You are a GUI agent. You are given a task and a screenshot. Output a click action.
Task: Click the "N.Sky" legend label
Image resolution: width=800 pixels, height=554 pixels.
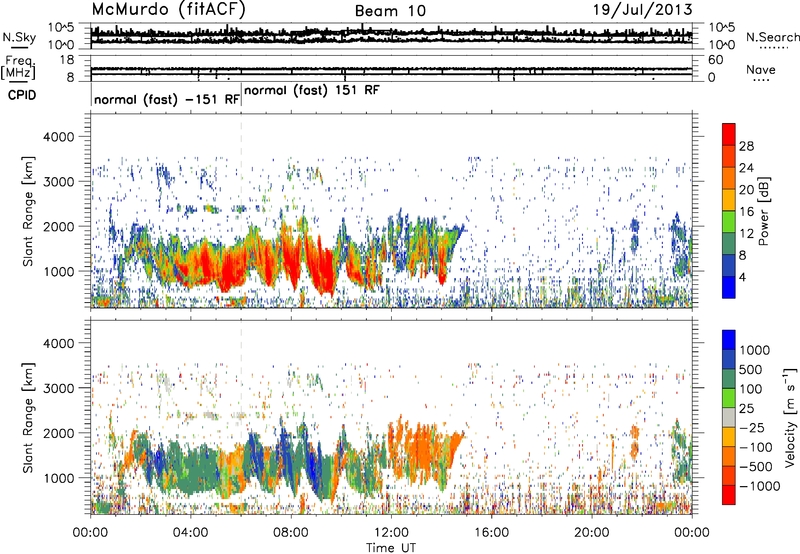(x=19, y=37)
